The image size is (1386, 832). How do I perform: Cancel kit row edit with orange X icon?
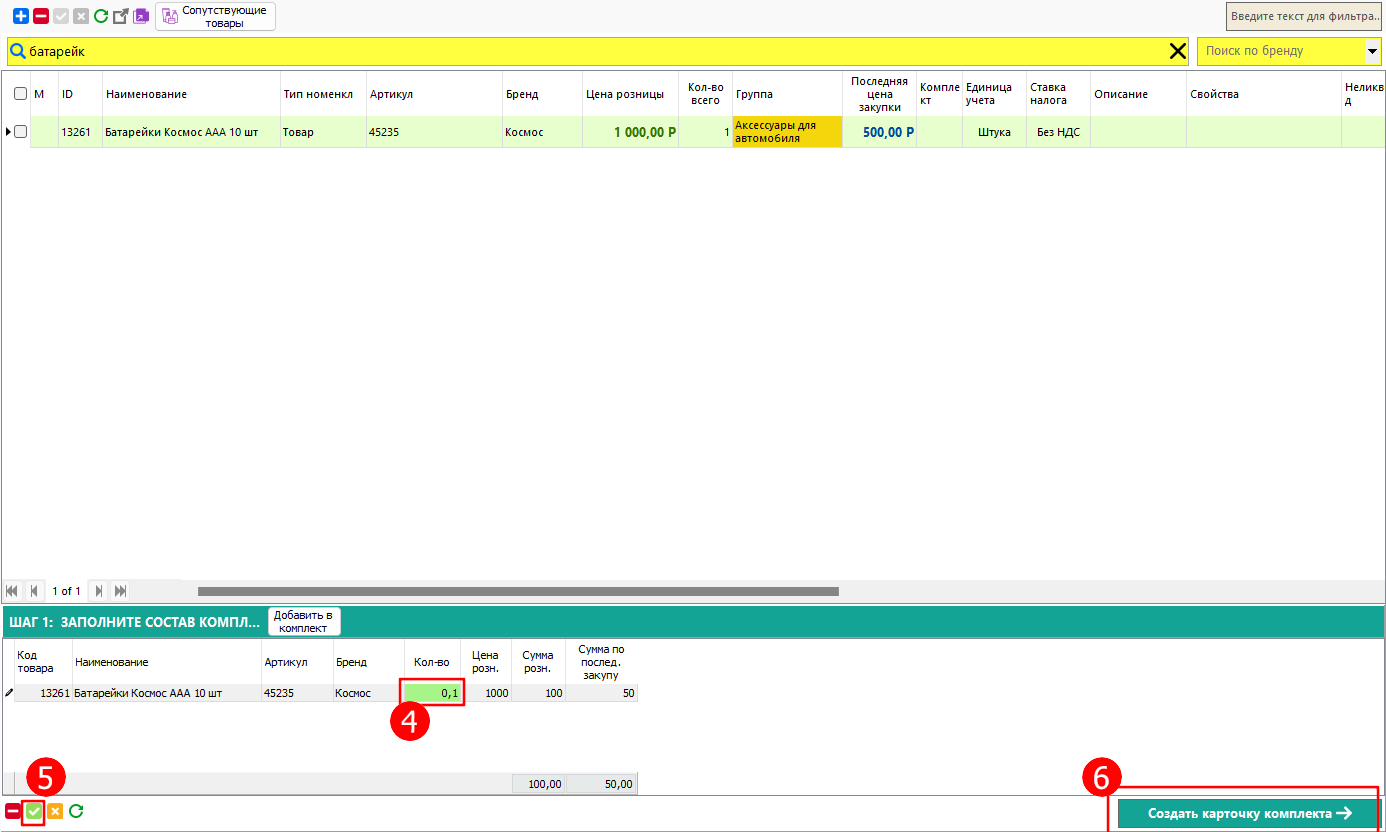55,812
